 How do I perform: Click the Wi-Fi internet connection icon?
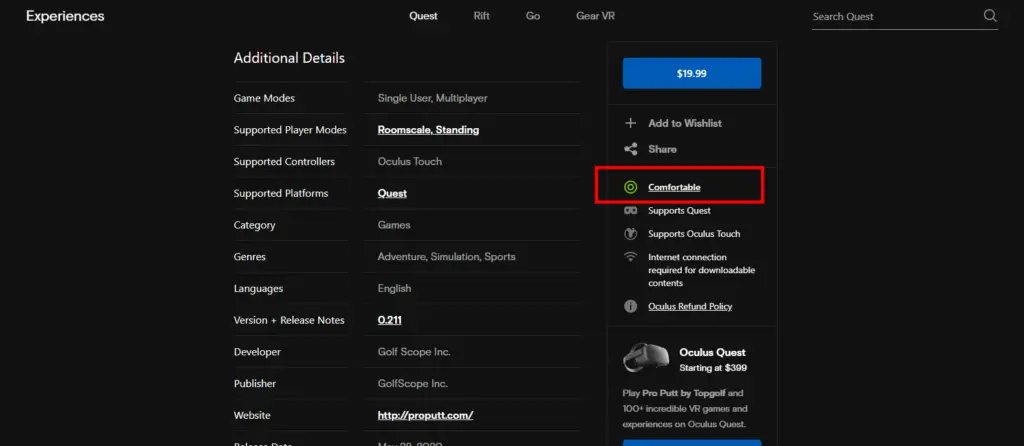tap(630, 257)
